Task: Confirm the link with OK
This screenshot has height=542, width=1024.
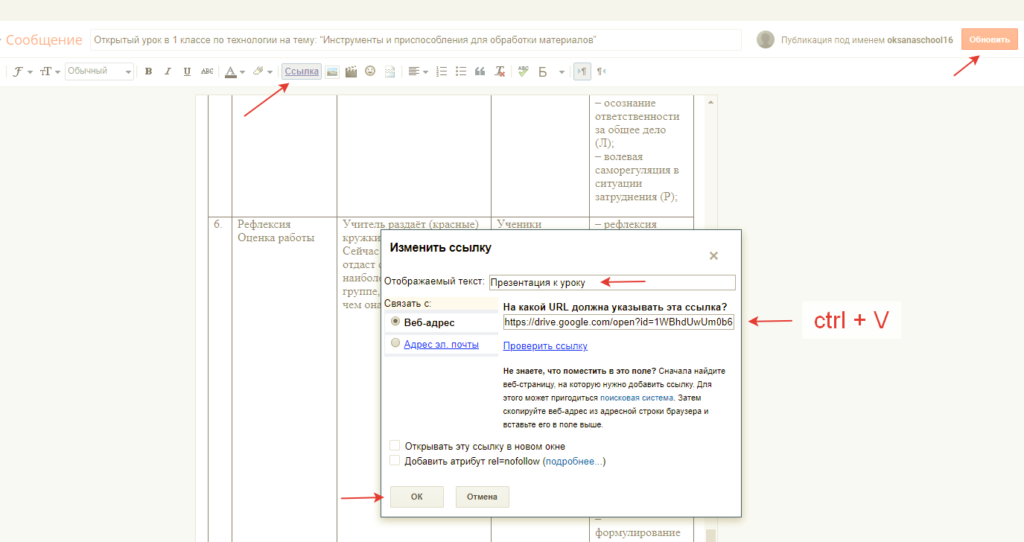Action: coord(417,497)
